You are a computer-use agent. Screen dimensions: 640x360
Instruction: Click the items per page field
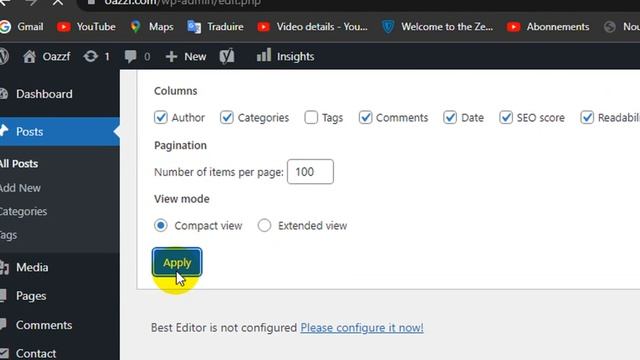click(x=310, y=172)
